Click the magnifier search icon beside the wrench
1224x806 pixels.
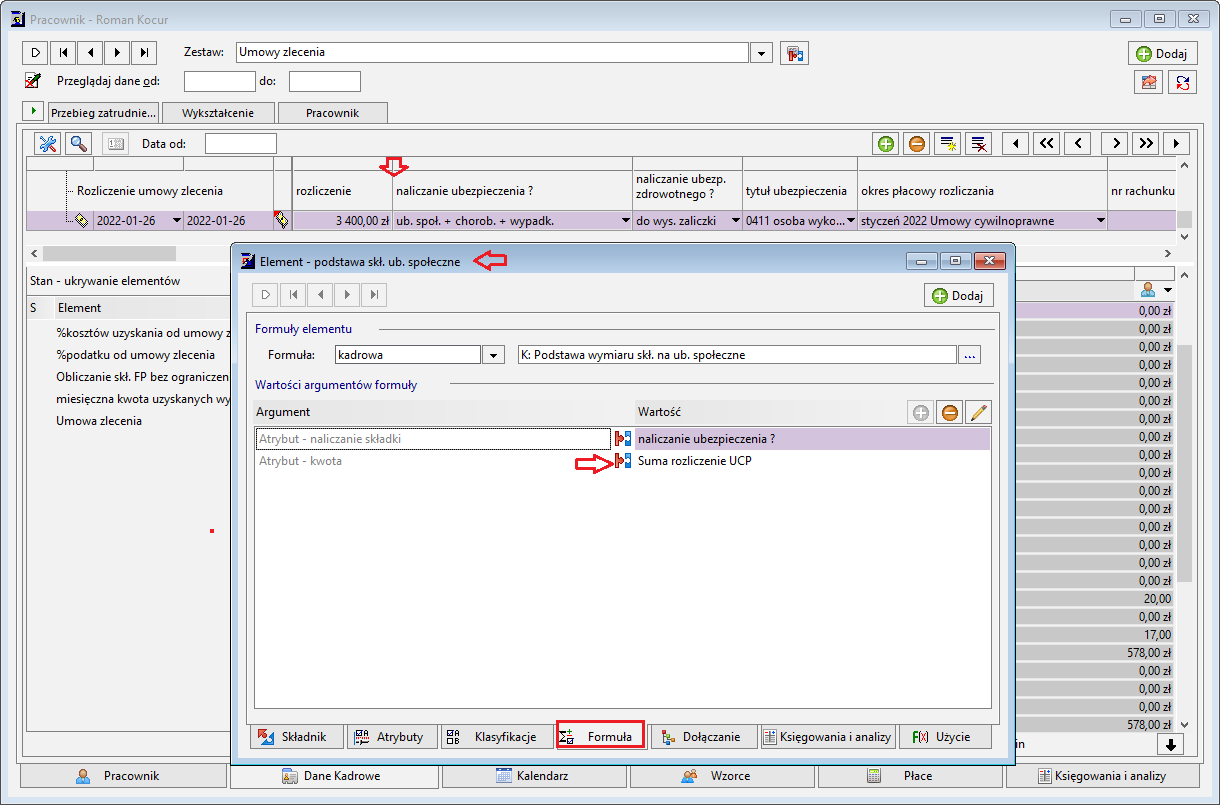(x=77, y=143)
